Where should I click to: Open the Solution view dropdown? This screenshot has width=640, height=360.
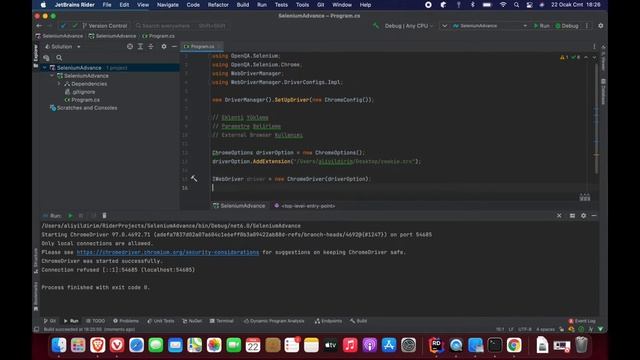[x=62, y=47]
